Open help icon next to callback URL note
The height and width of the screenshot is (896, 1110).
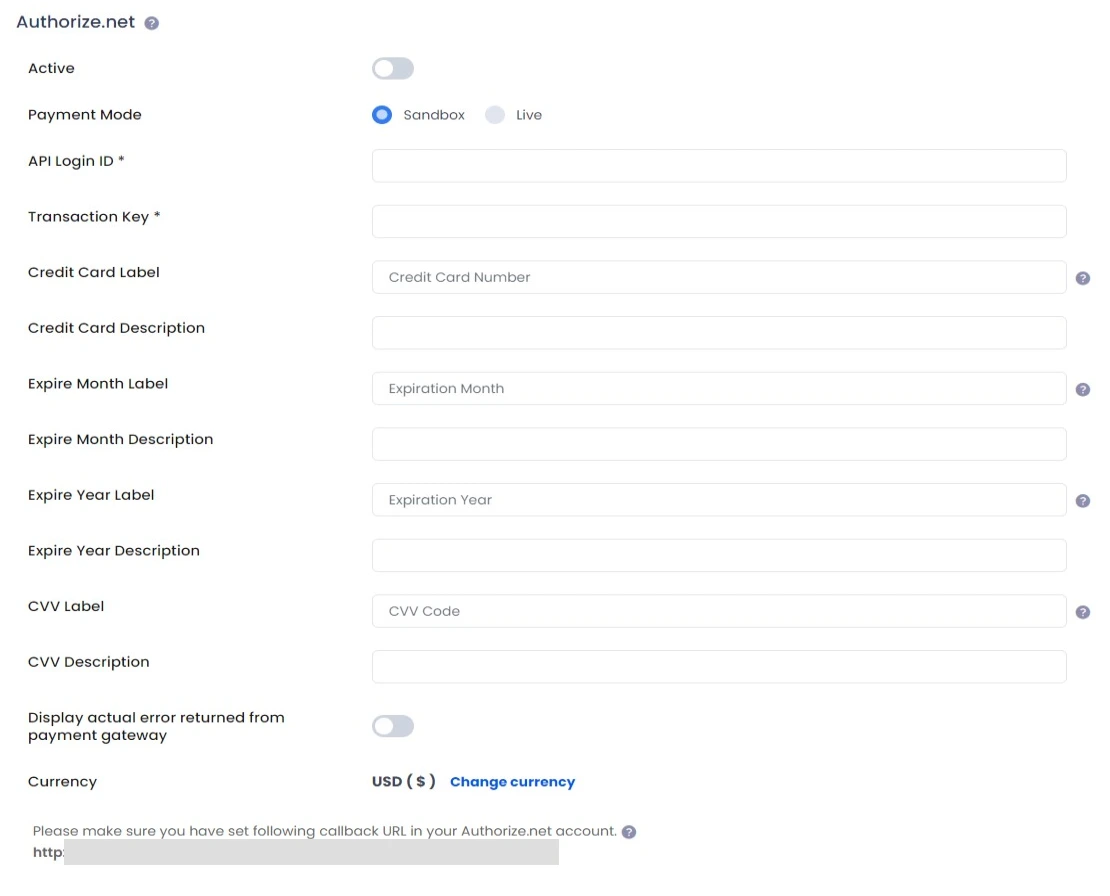tap(629, 832)
